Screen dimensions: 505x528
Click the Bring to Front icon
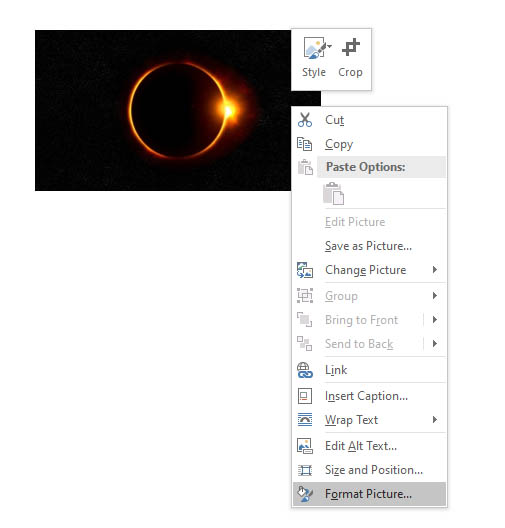coord(305,320)
